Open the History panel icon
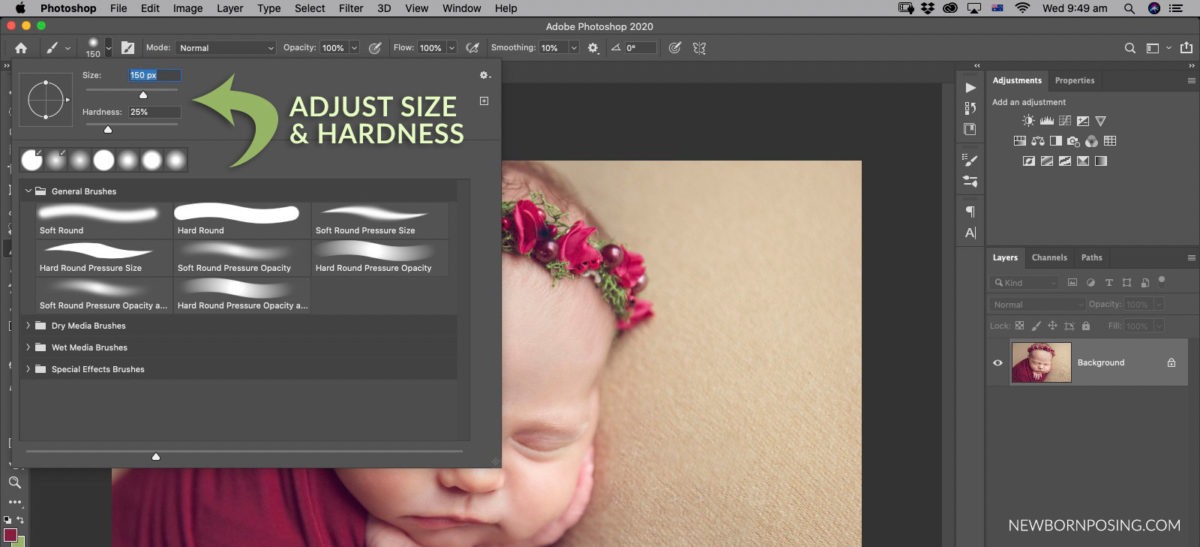Screen dimensions: 1200x547 pyautogui.click(x=970, y=108)
